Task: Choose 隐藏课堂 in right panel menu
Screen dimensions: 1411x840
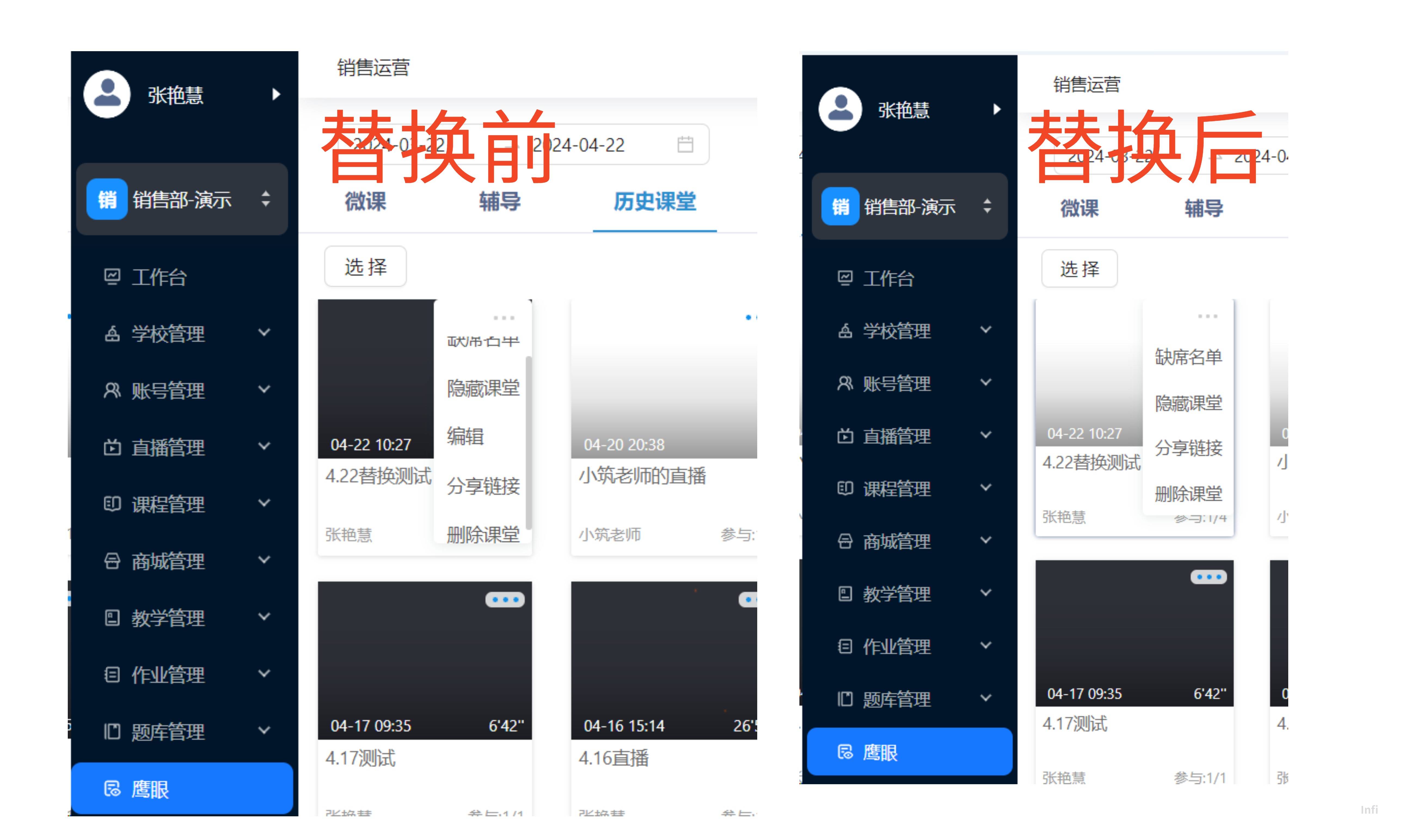Action: [1188, 403]
